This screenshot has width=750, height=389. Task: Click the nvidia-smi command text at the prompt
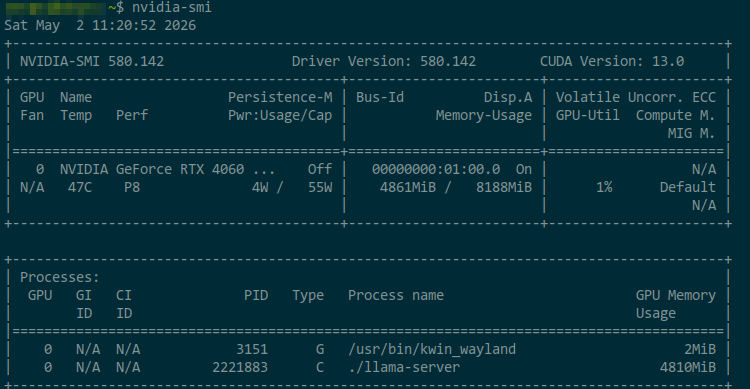click(x=172, y=8)
